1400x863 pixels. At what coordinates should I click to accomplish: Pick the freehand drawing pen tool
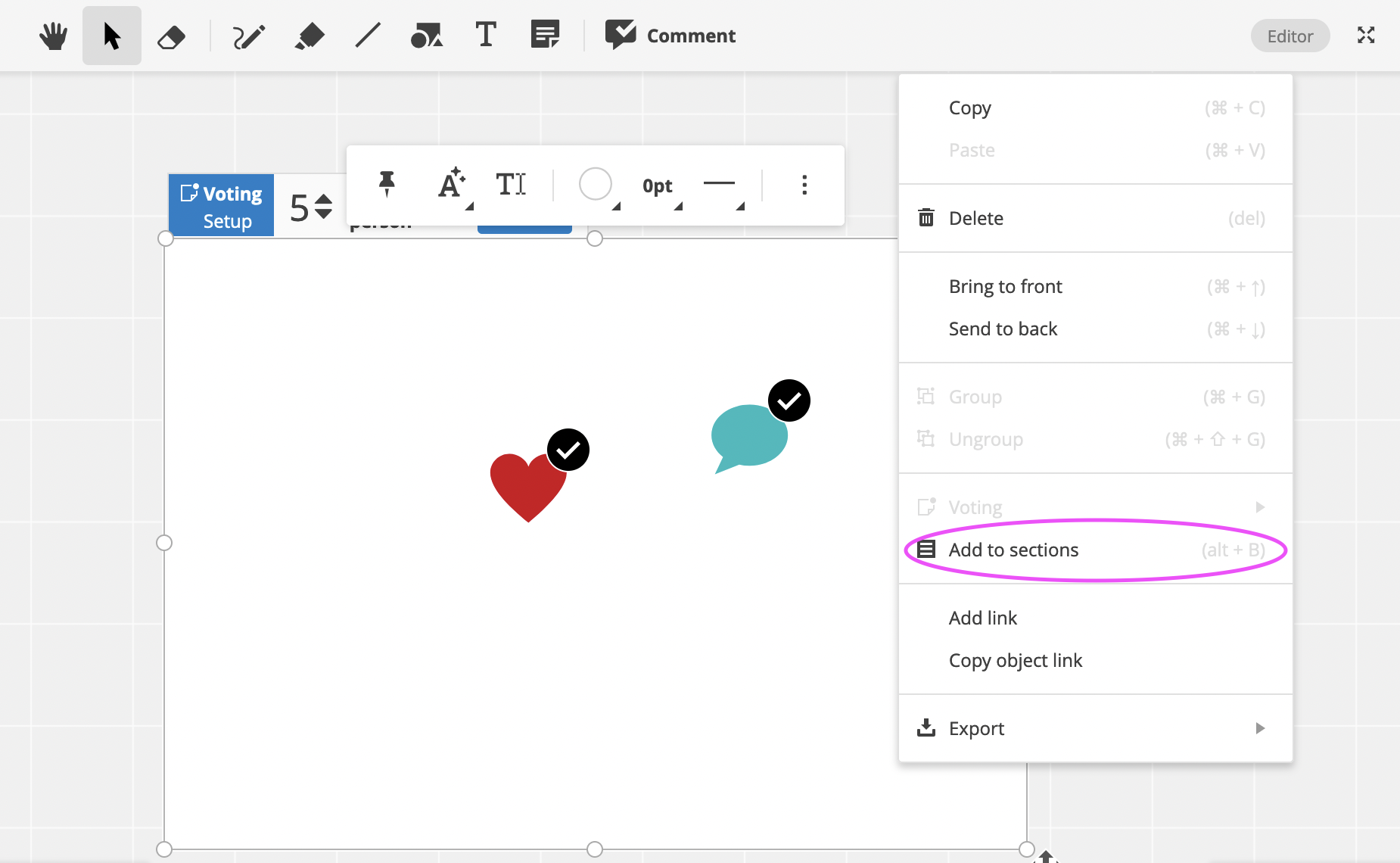249,35
